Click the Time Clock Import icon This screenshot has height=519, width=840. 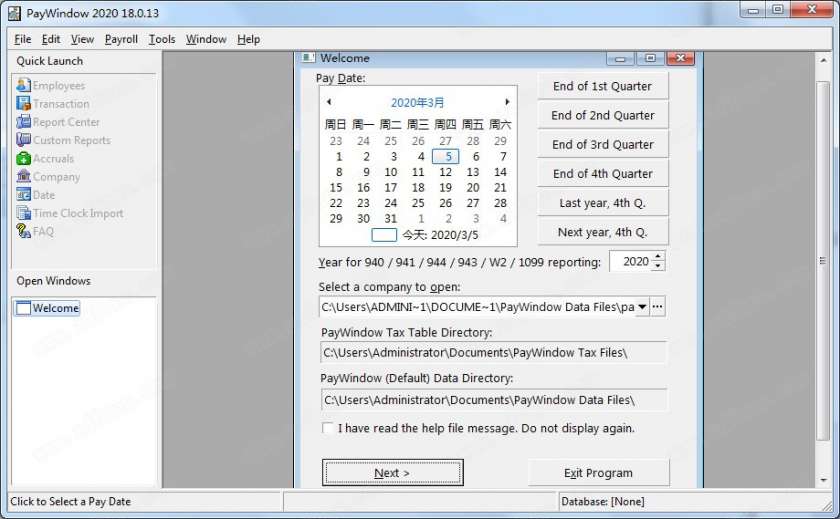[23, 213]
